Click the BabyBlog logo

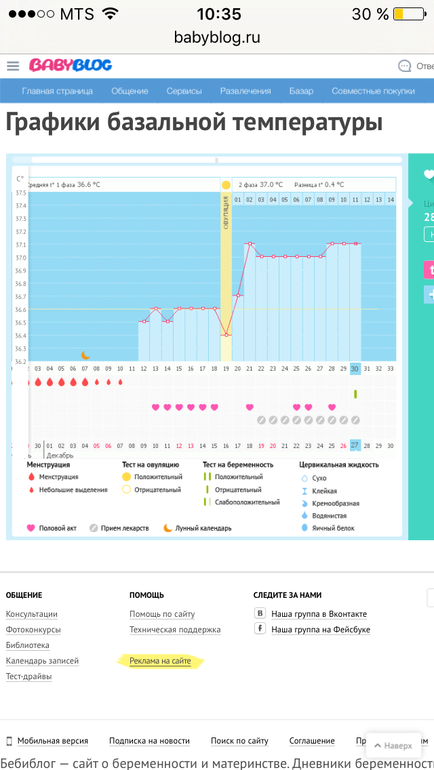(x=70, y=65)
